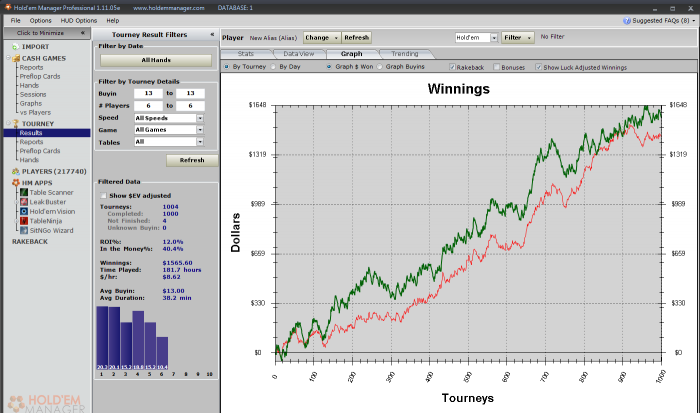Toggle Show Luck Adjusted Winnings checkbox
Screen dimensions: 700x413
click(x=538, y=67)
